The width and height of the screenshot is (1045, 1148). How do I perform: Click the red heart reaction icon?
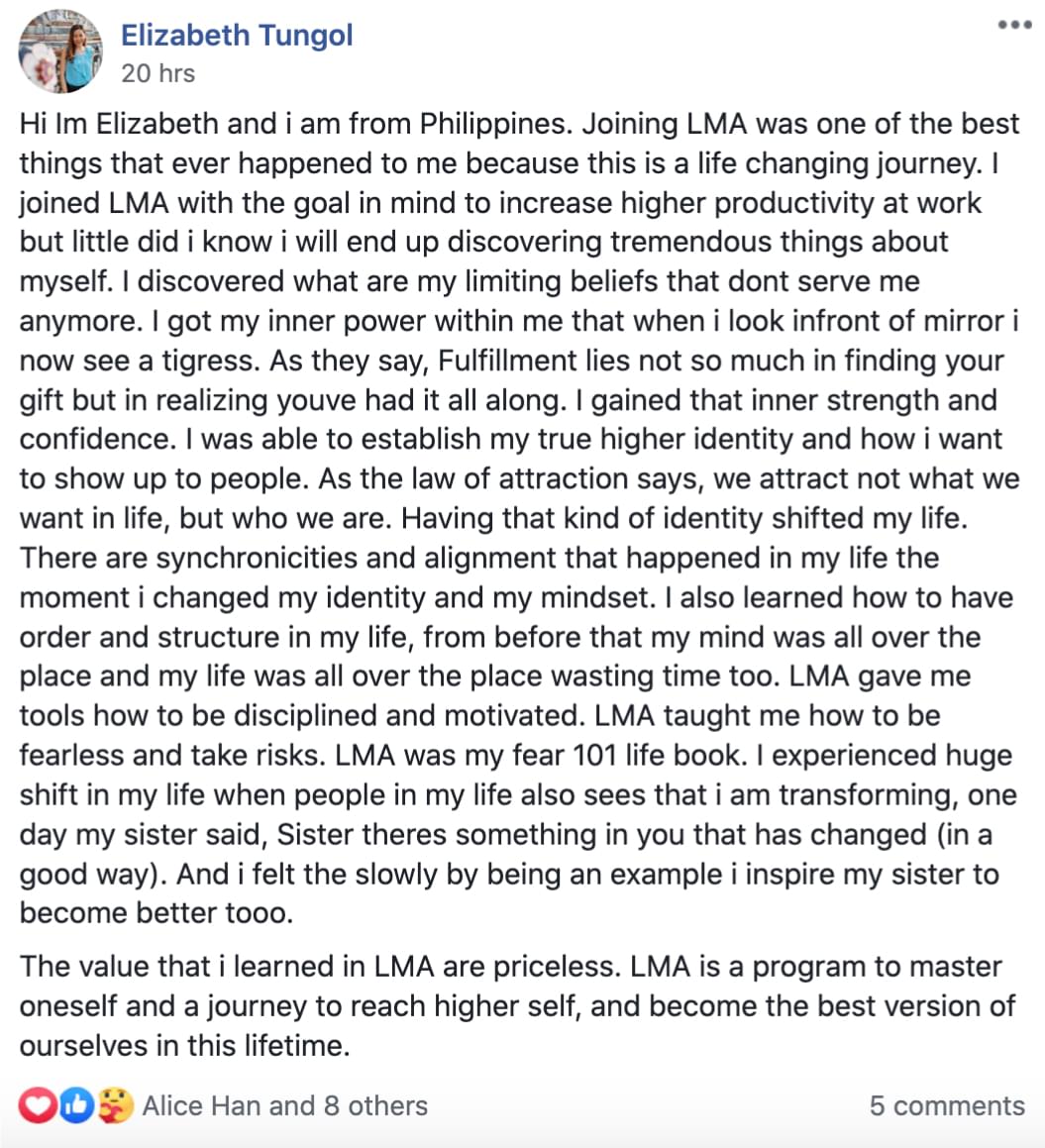[38, 1105]
